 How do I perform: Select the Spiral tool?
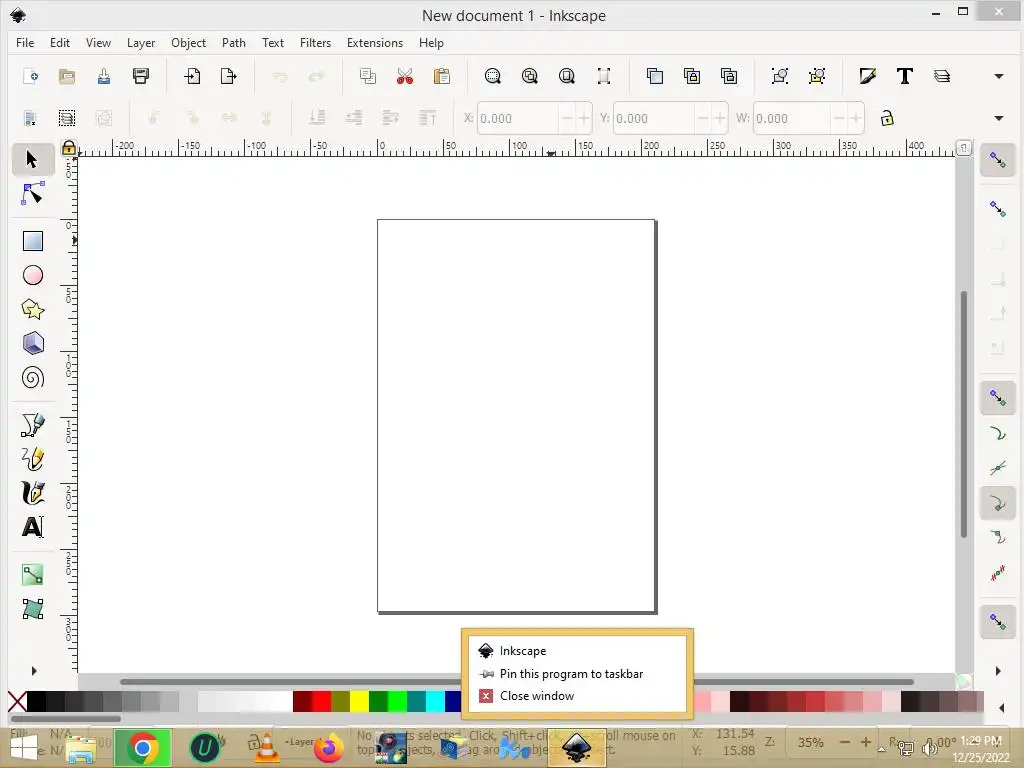click(33, 377)
